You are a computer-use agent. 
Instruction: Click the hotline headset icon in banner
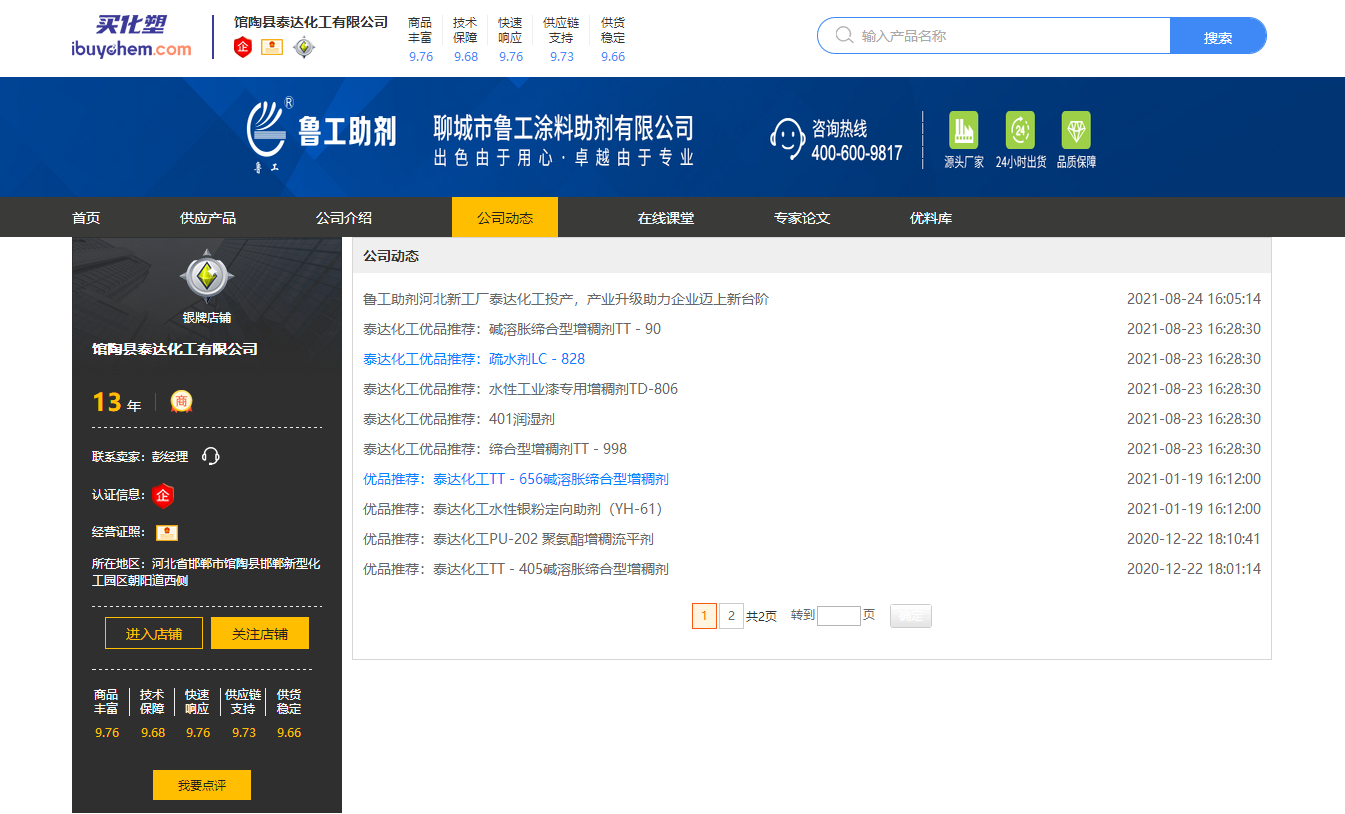[x=787, y=139]
